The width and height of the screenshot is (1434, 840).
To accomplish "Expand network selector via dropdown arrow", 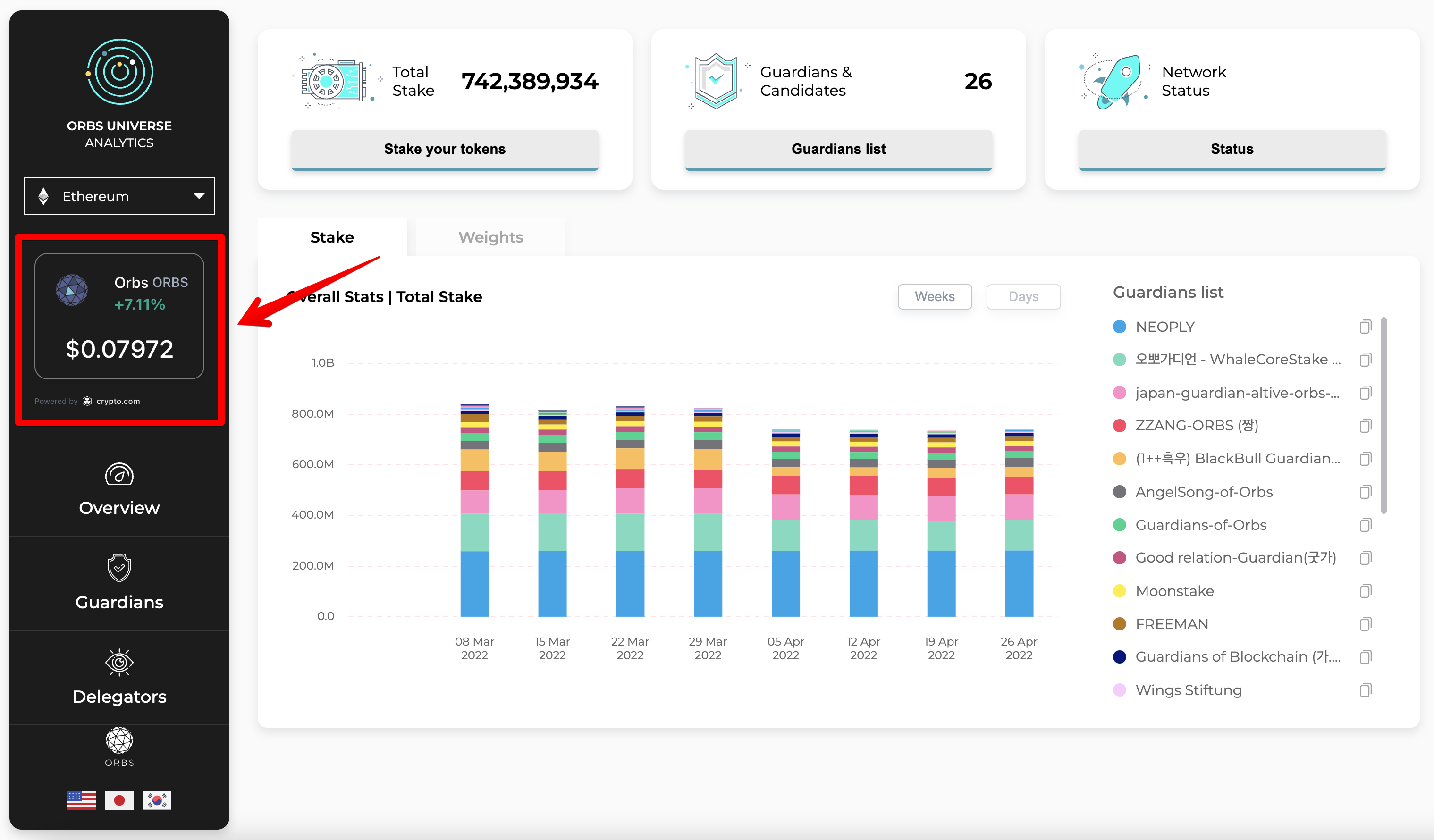I will click(x=199, y=196).
